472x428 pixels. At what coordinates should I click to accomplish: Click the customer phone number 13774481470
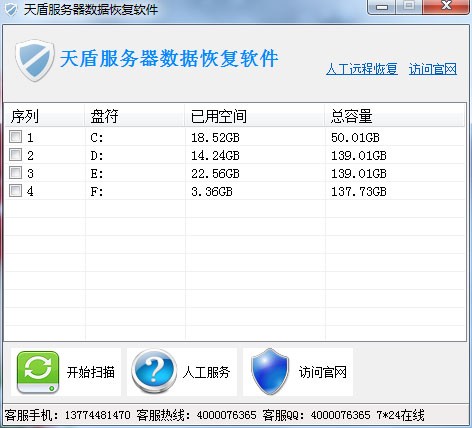coord(97,415)
